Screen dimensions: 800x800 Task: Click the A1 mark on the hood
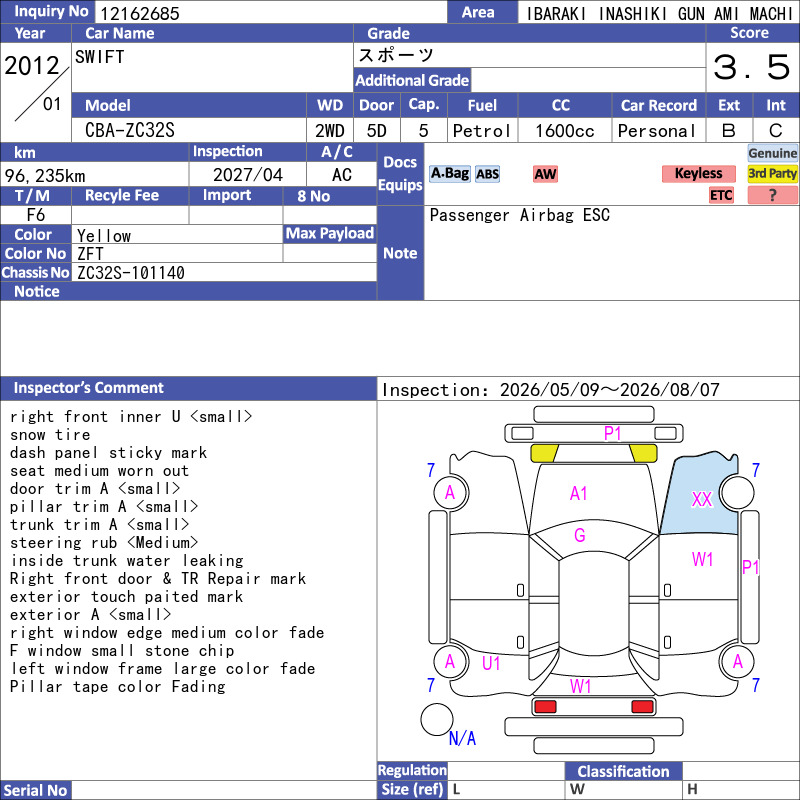pos(578,493)
